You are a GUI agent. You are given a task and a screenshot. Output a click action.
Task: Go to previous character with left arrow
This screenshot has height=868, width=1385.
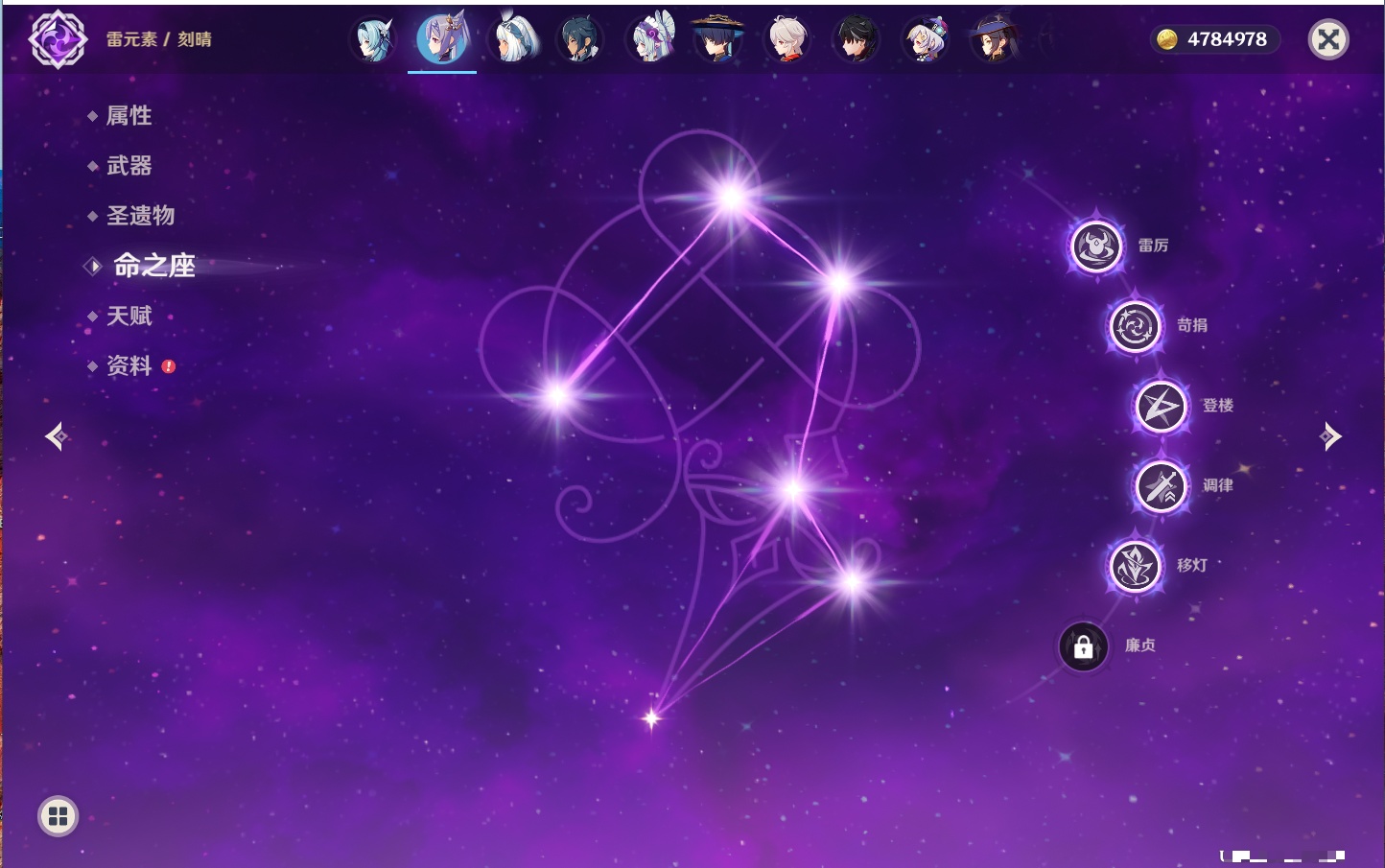click(56, 436)
